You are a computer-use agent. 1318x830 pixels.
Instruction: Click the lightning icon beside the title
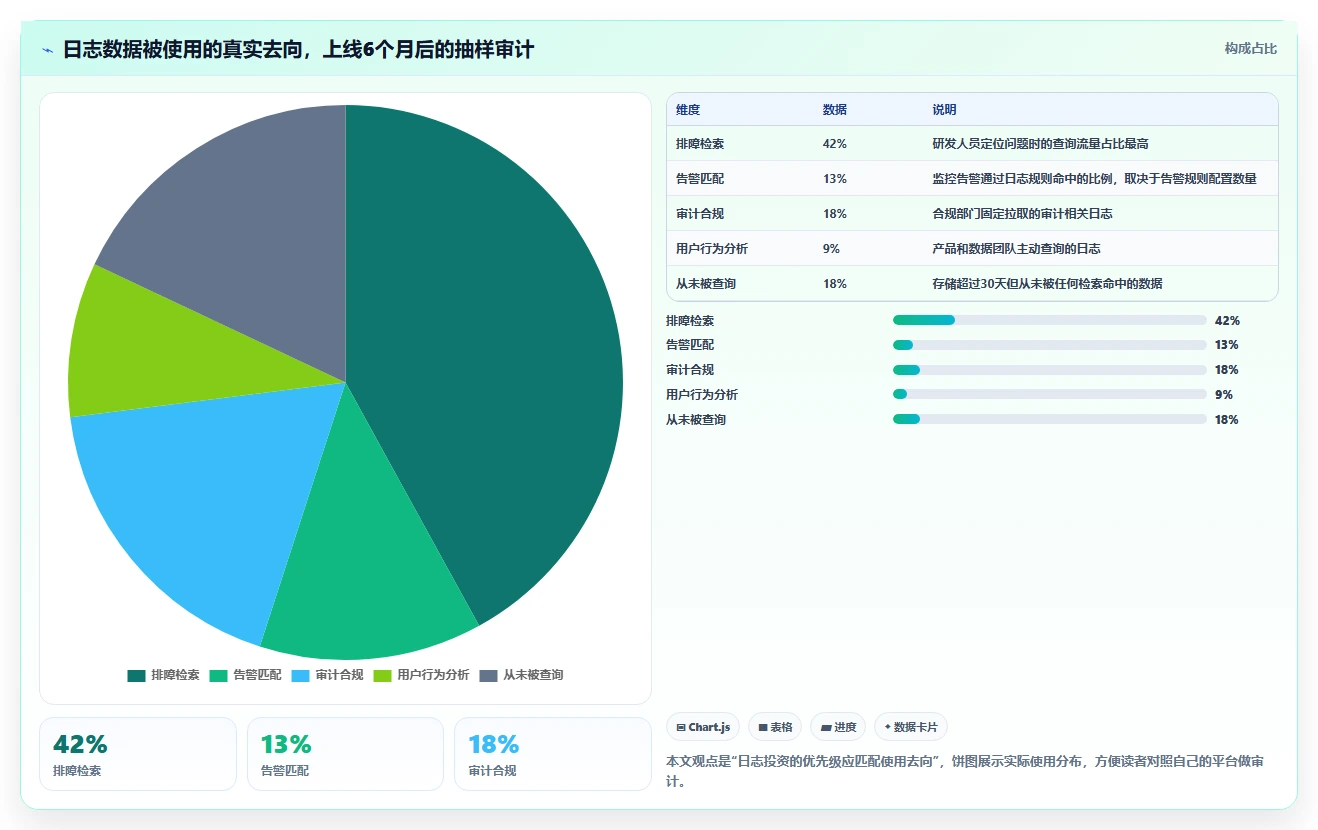coord(47,50)
